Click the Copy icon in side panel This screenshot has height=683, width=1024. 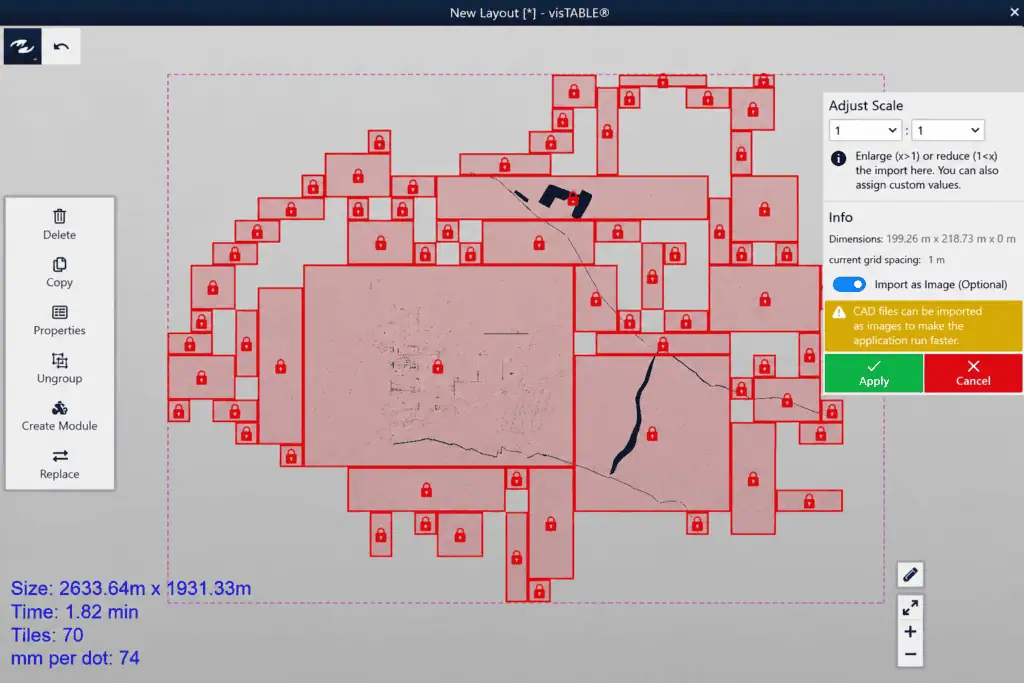point(59,264)
